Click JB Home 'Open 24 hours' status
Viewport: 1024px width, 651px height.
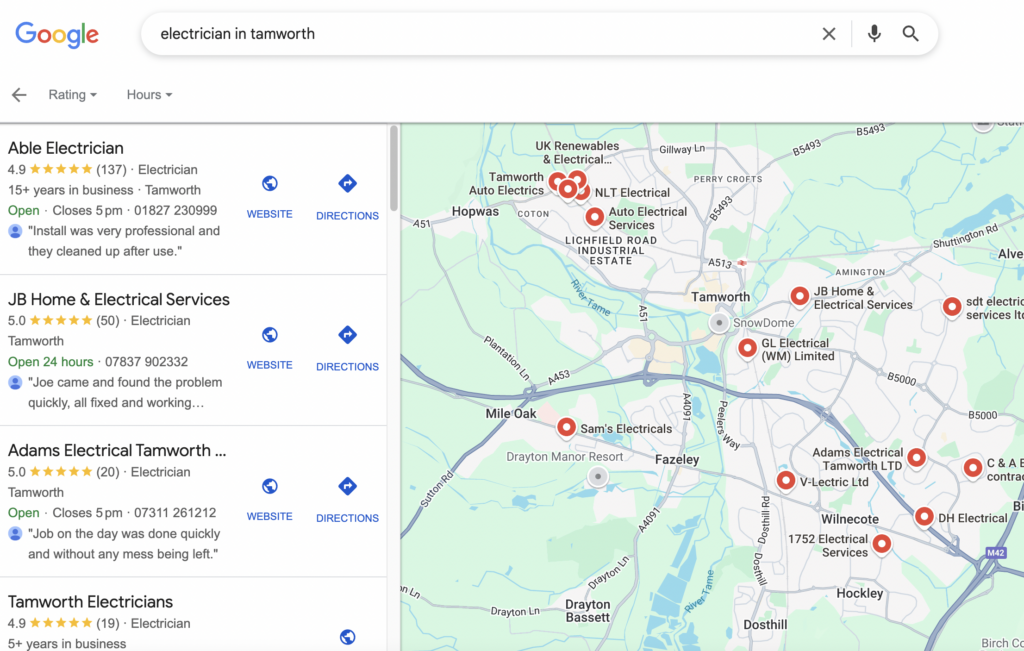pos(50,362)
